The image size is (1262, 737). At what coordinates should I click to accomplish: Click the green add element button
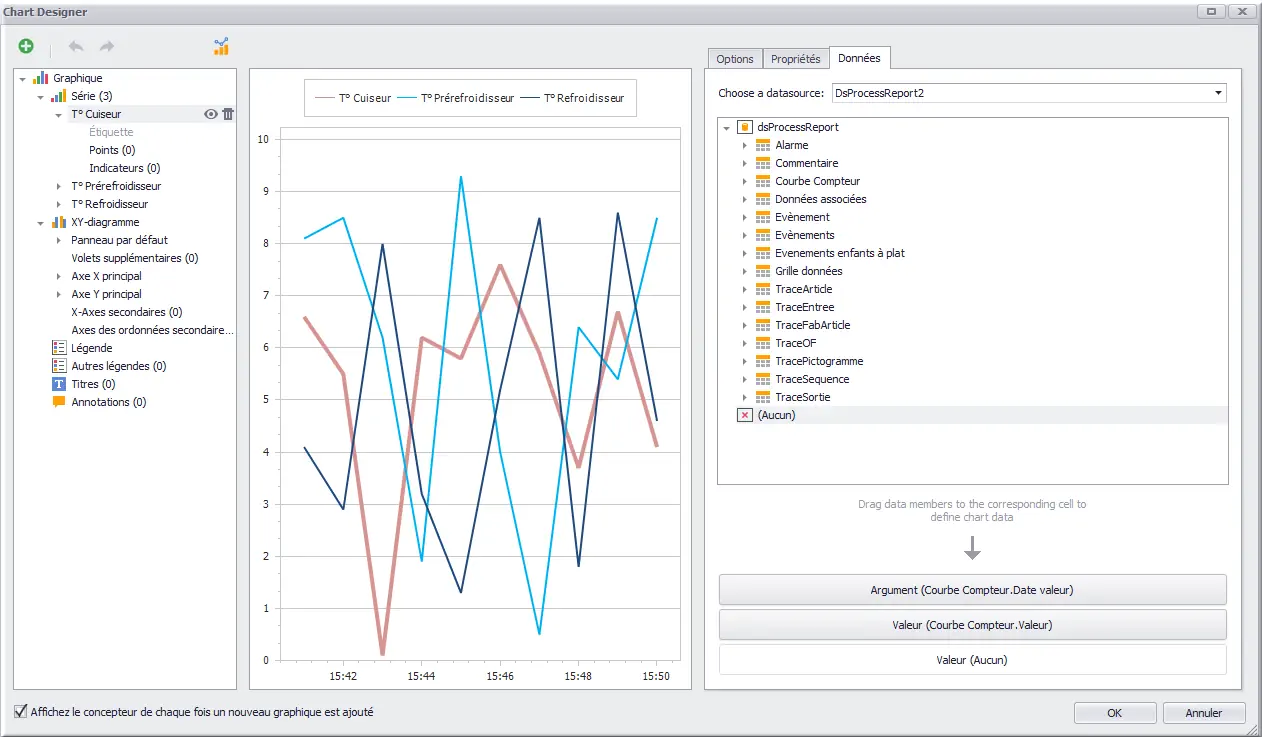click(26, 46)
